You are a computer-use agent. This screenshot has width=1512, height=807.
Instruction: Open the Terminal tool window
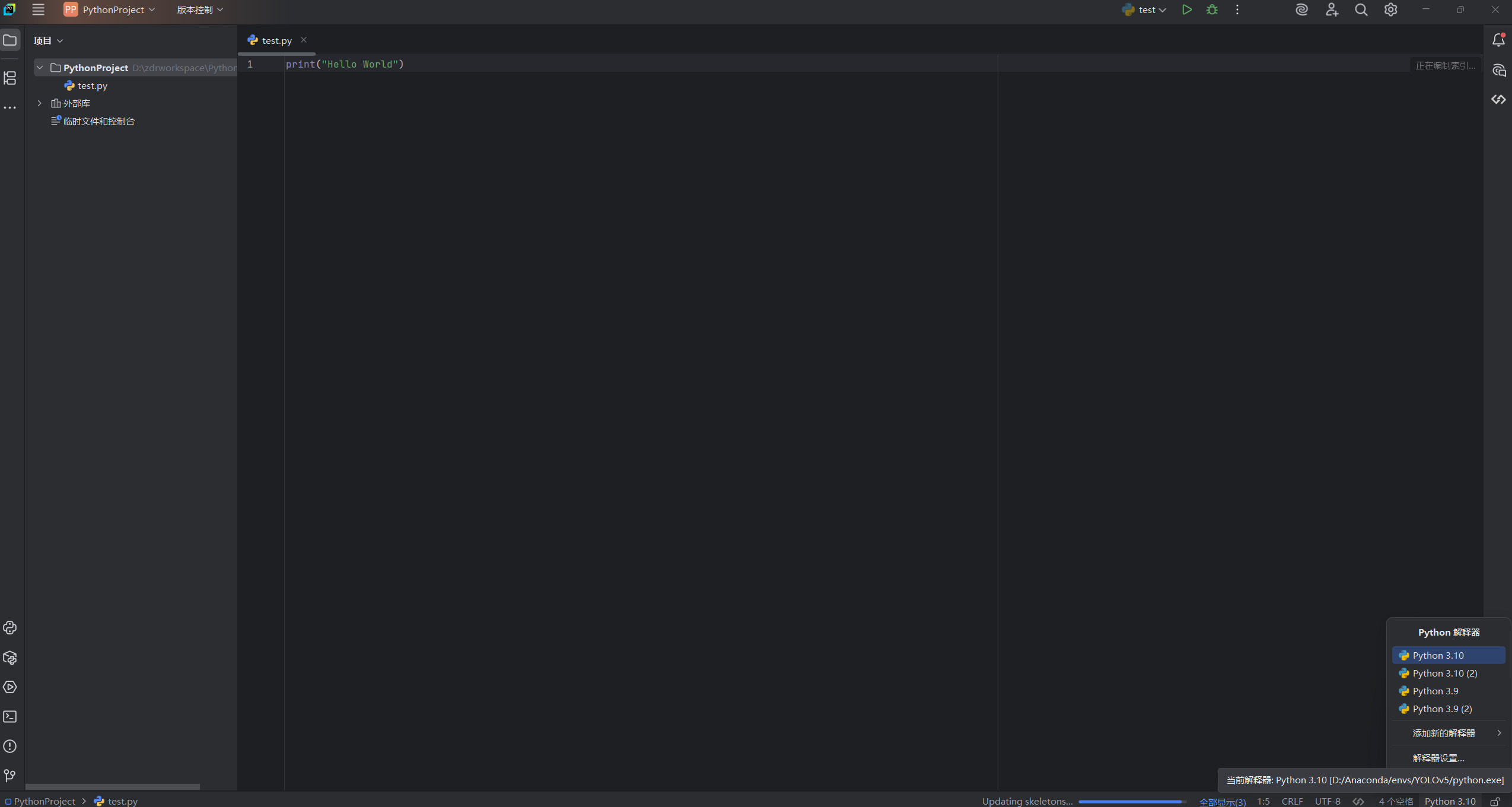click(10, 717)
